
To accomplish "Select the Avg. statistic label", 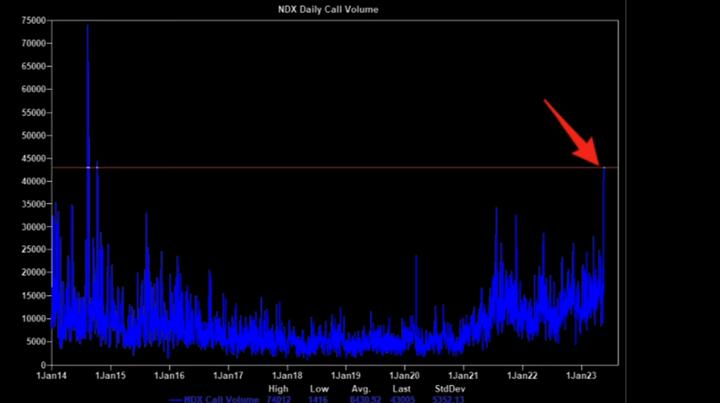I will click(x=358, y=387).
